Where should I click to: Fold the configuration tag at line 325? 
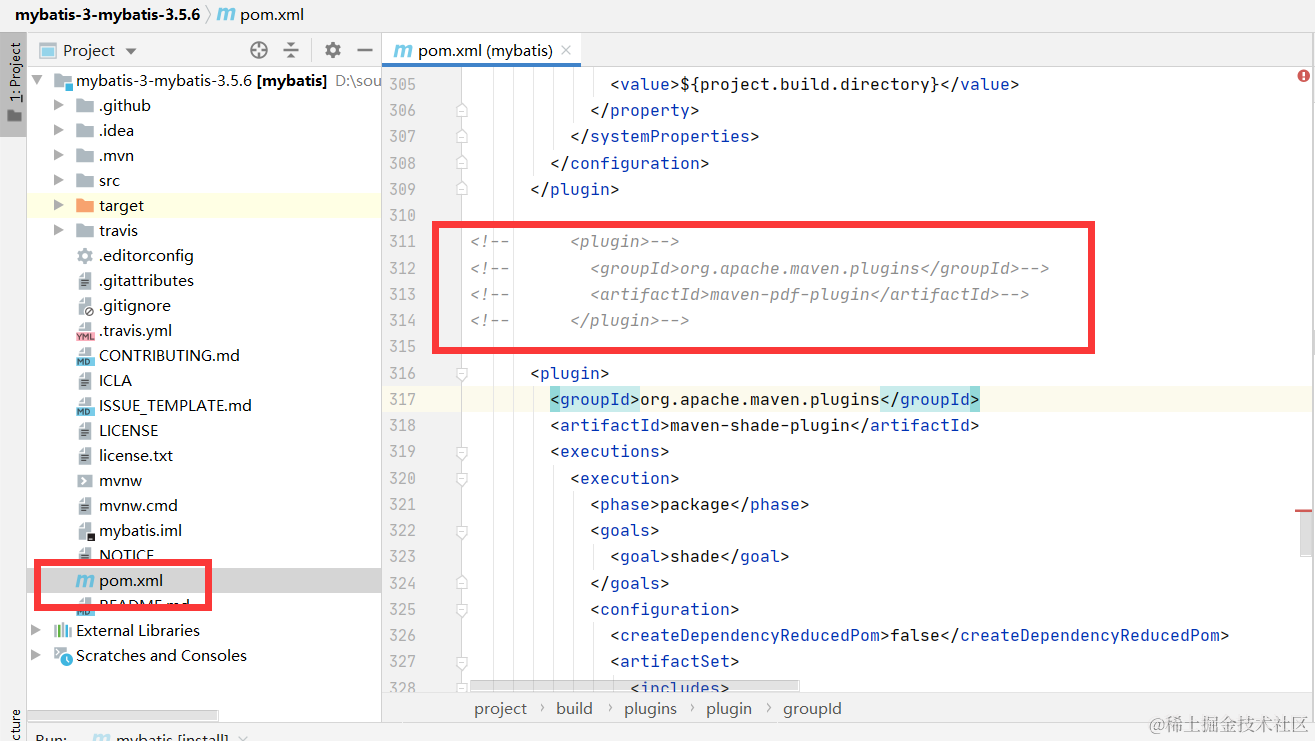[462, 609]
